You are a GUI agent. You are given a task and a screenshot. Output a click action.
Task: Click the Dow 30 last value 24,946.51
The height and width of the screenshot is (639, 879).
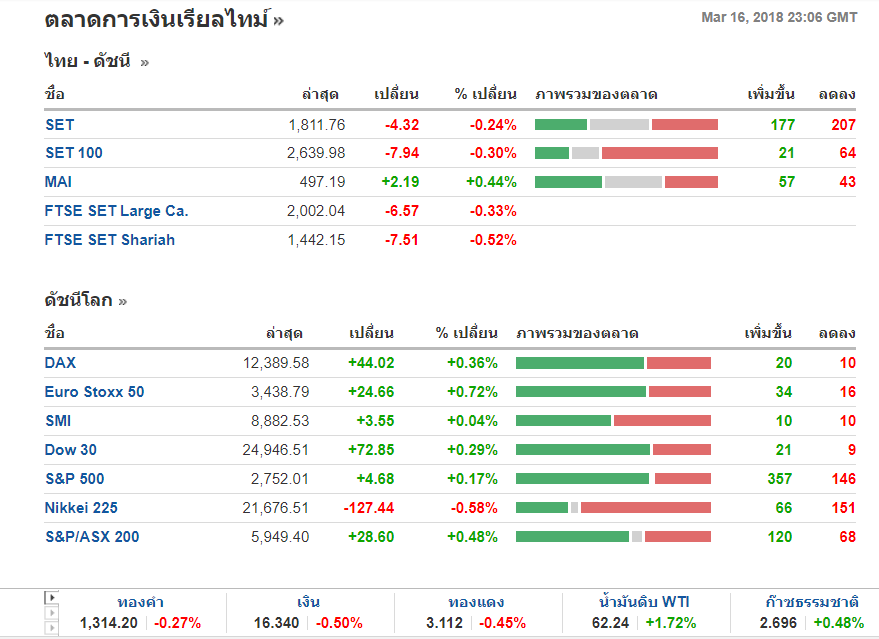point(276,450)
